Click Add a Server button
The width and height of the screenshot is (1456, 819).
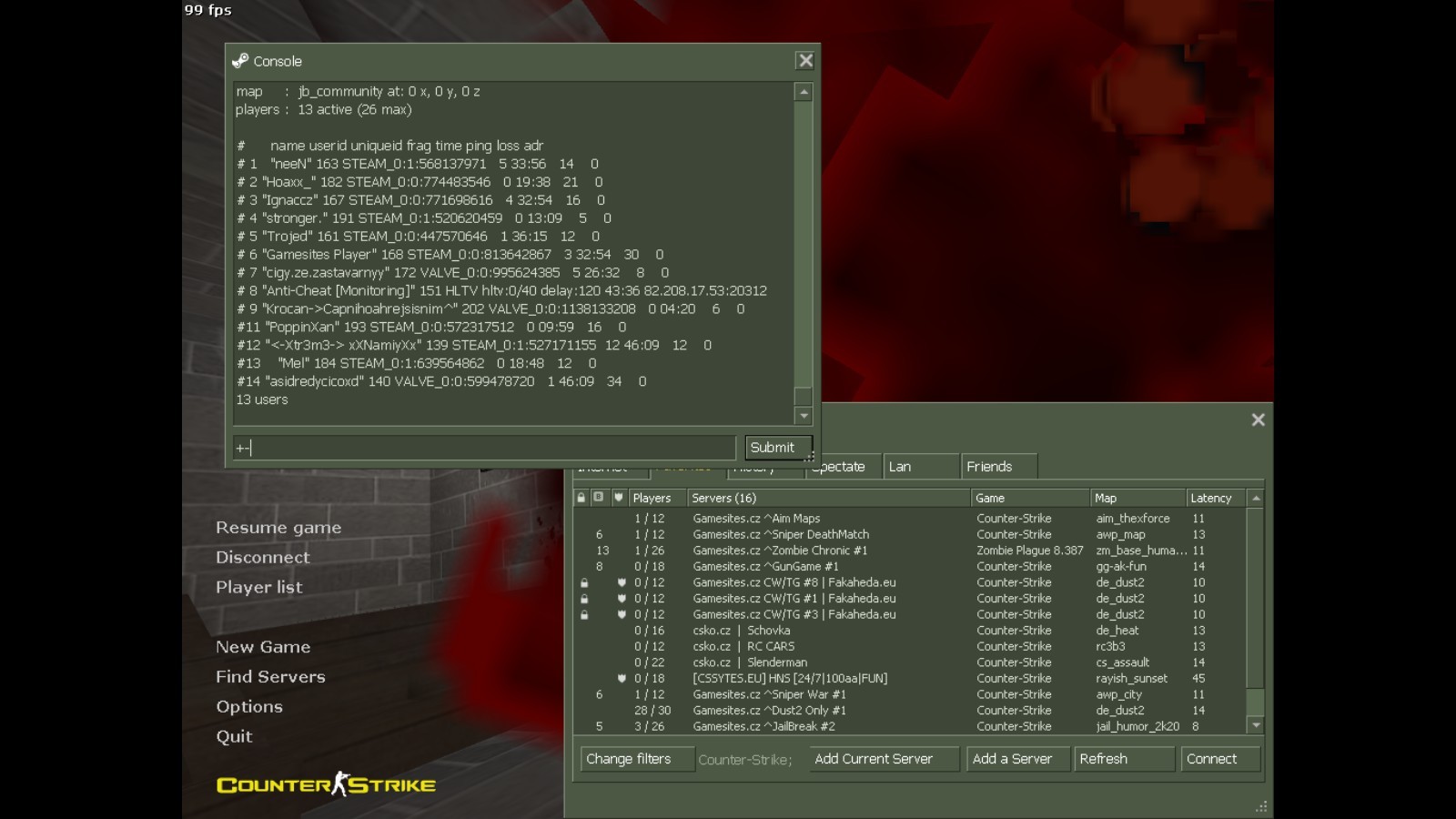1017,759
